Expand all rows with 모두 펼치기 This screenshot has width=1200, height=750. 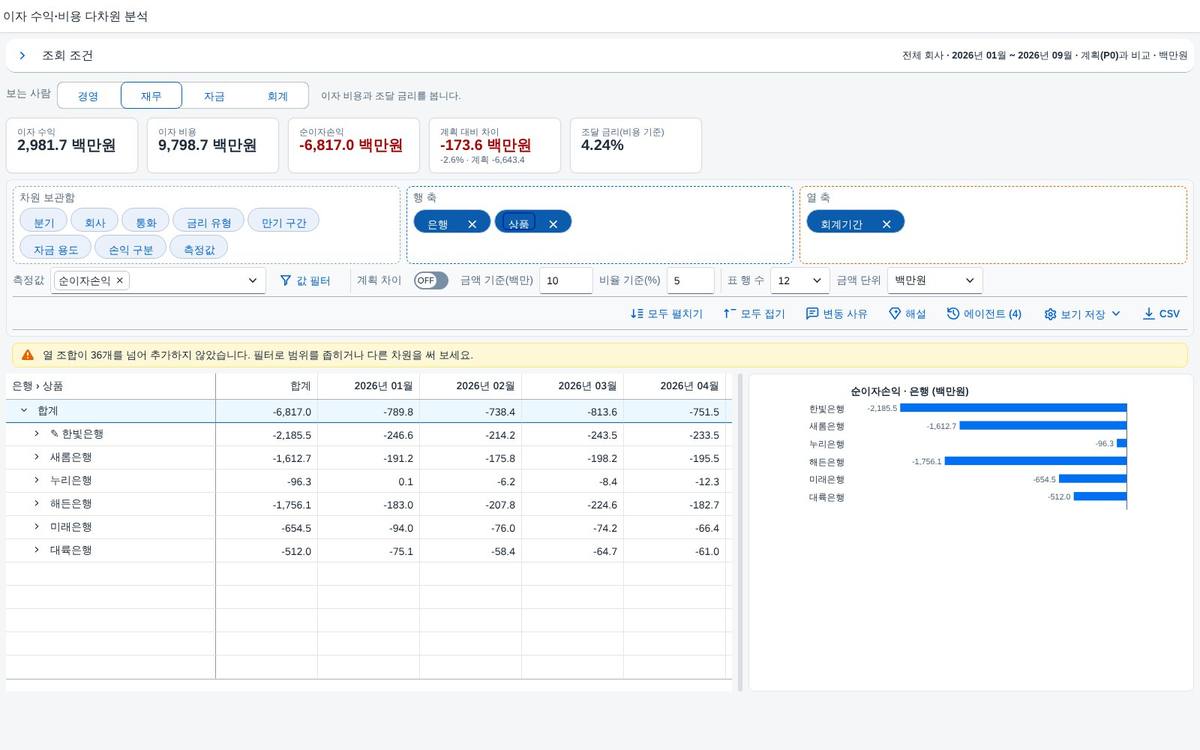coord(667,314)
